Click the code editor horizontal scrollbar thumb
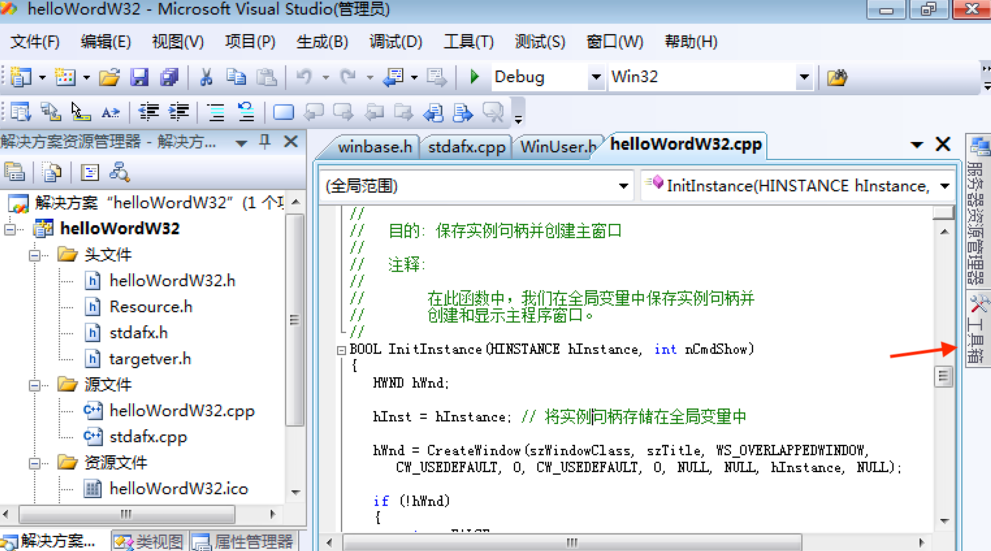 tap(572, 542)
